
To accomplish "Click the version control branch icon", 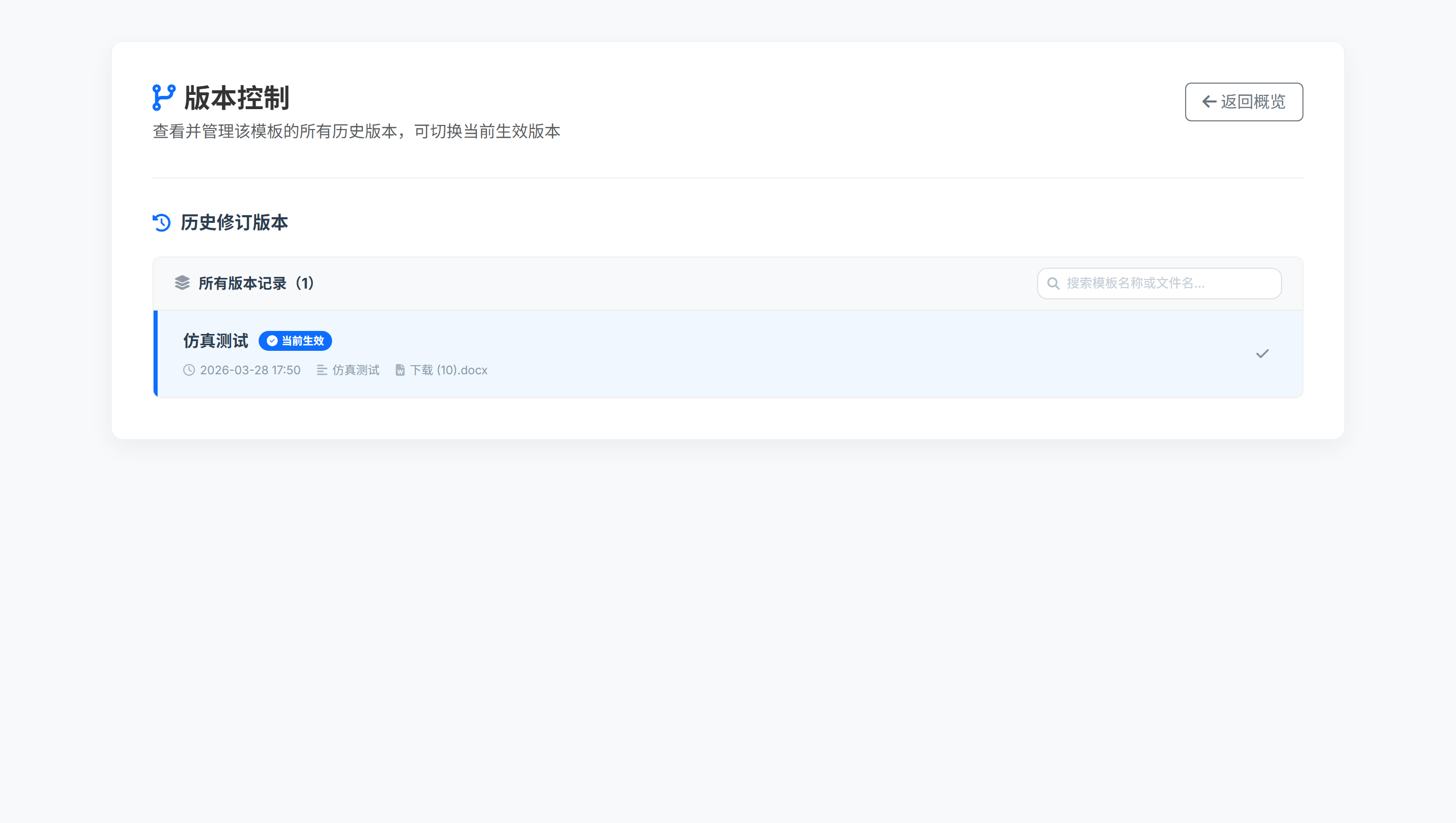I will coord(163,98).
